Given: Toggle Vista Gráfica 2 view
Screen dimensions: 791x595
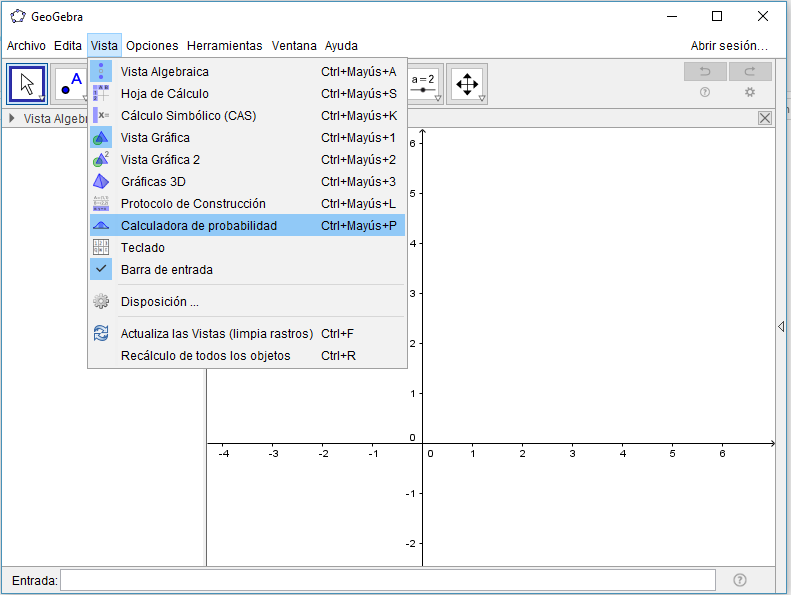Looking at the screenshot, I should (160, 159).
